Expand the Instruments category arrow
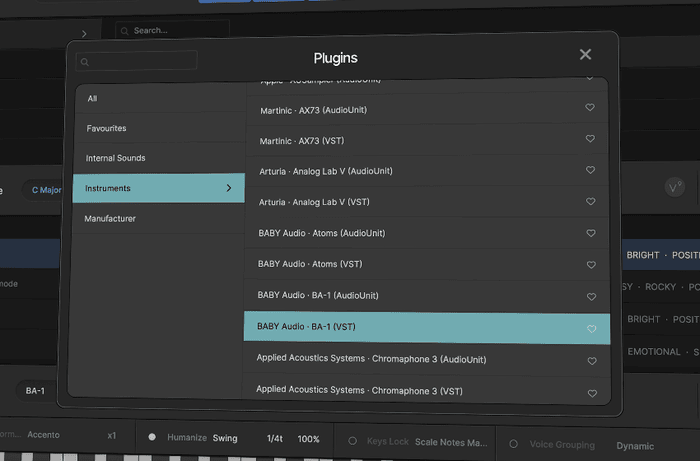 pos(228,188)
